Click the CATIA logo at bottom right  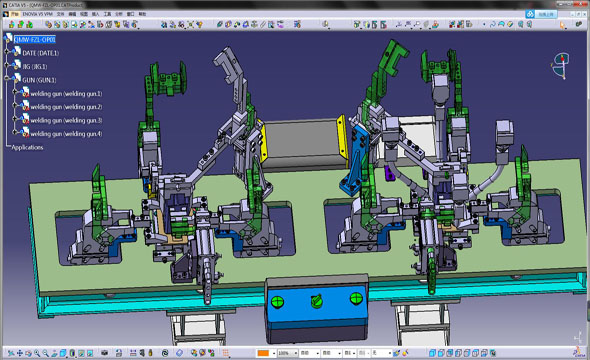[578, 352]
